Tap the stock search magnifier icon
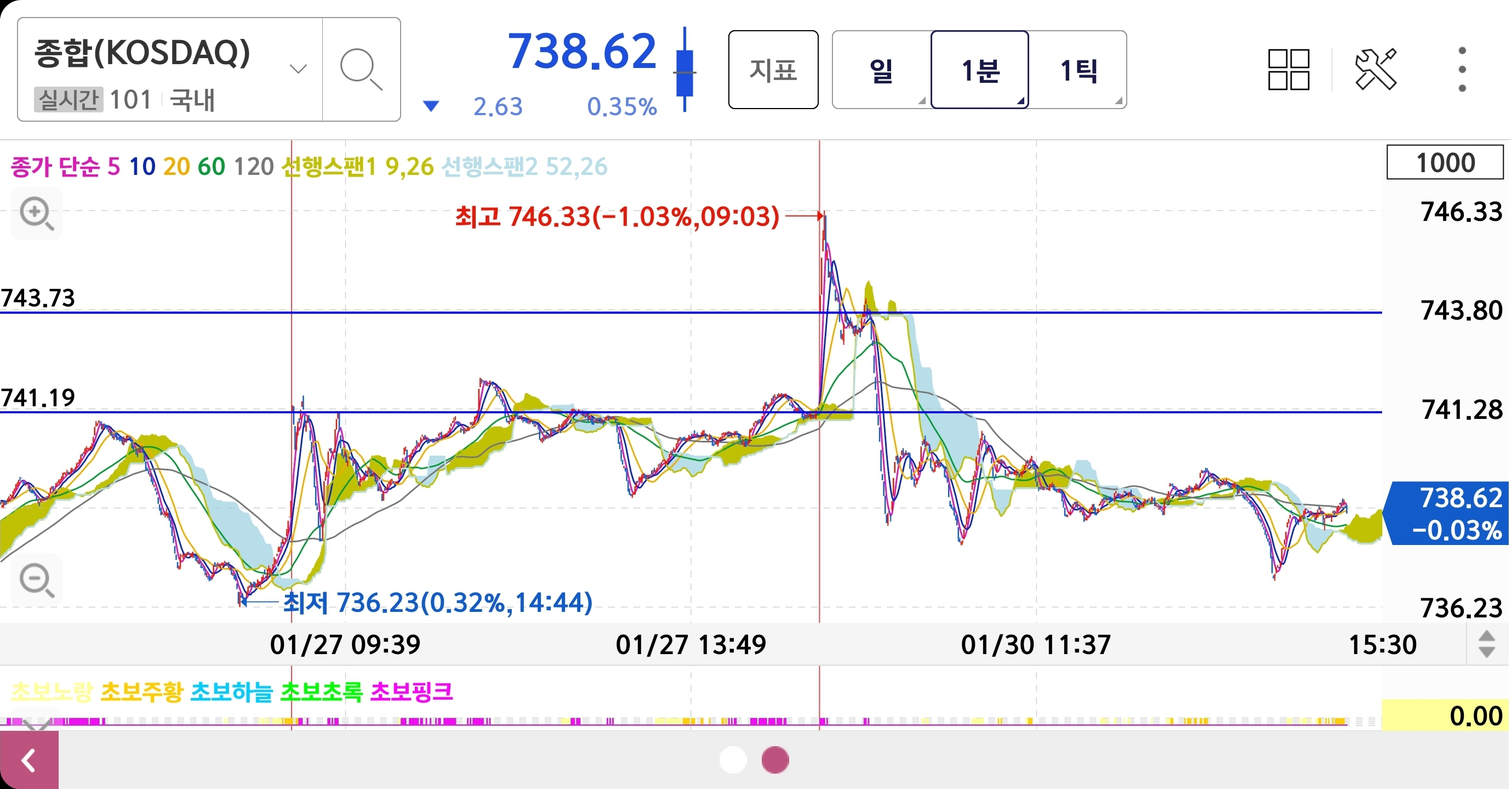 tap(361, 69)
